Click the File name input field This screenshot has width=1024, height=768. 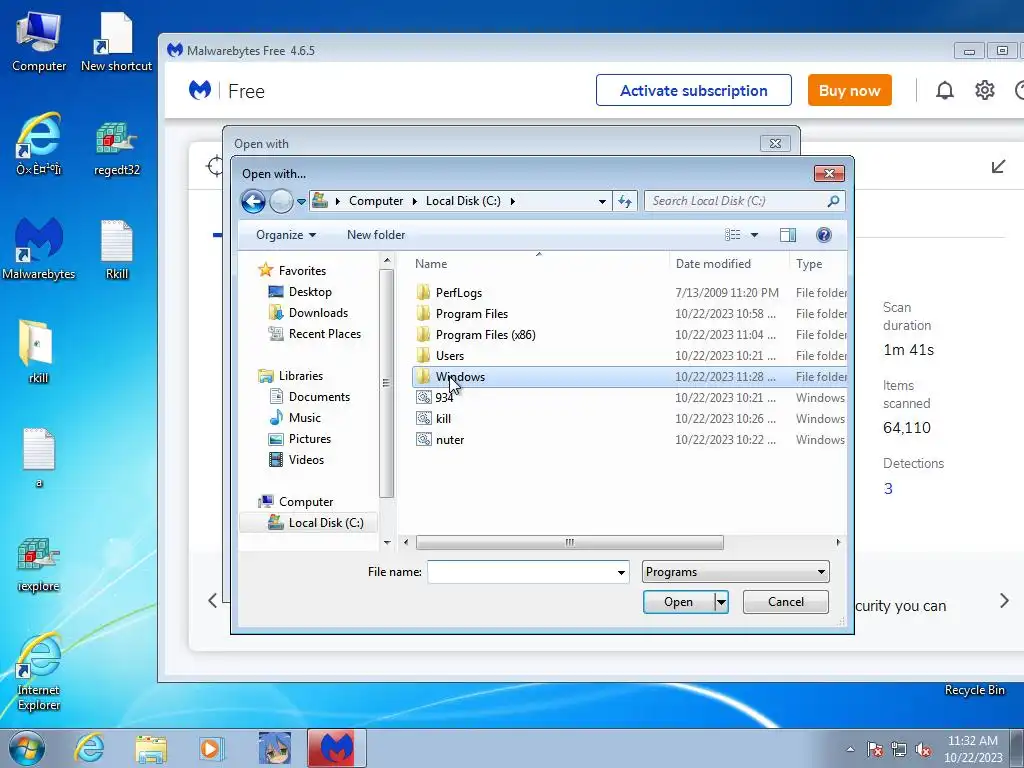[x=521, y=572]
